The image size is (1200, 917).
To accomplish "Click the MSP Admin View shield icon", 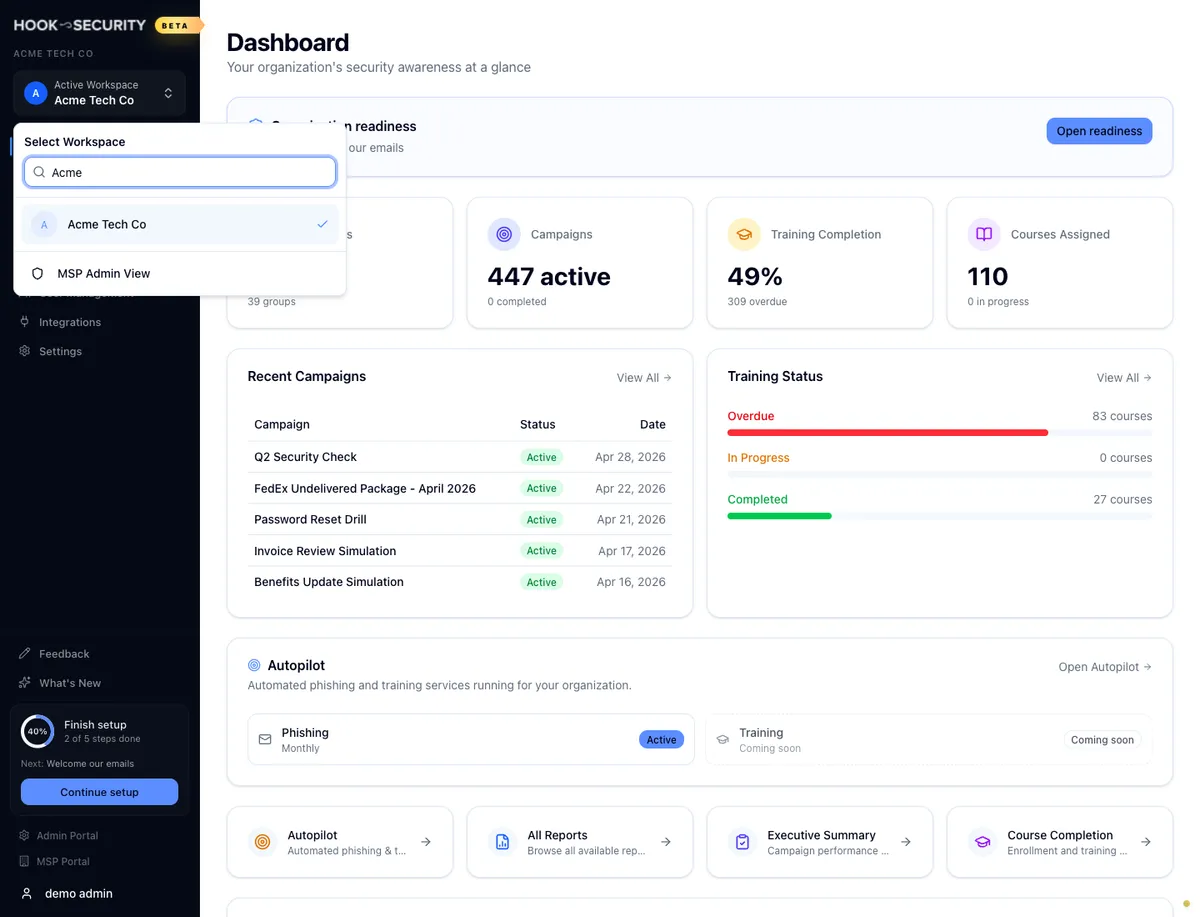I will (x=38, y=273).
